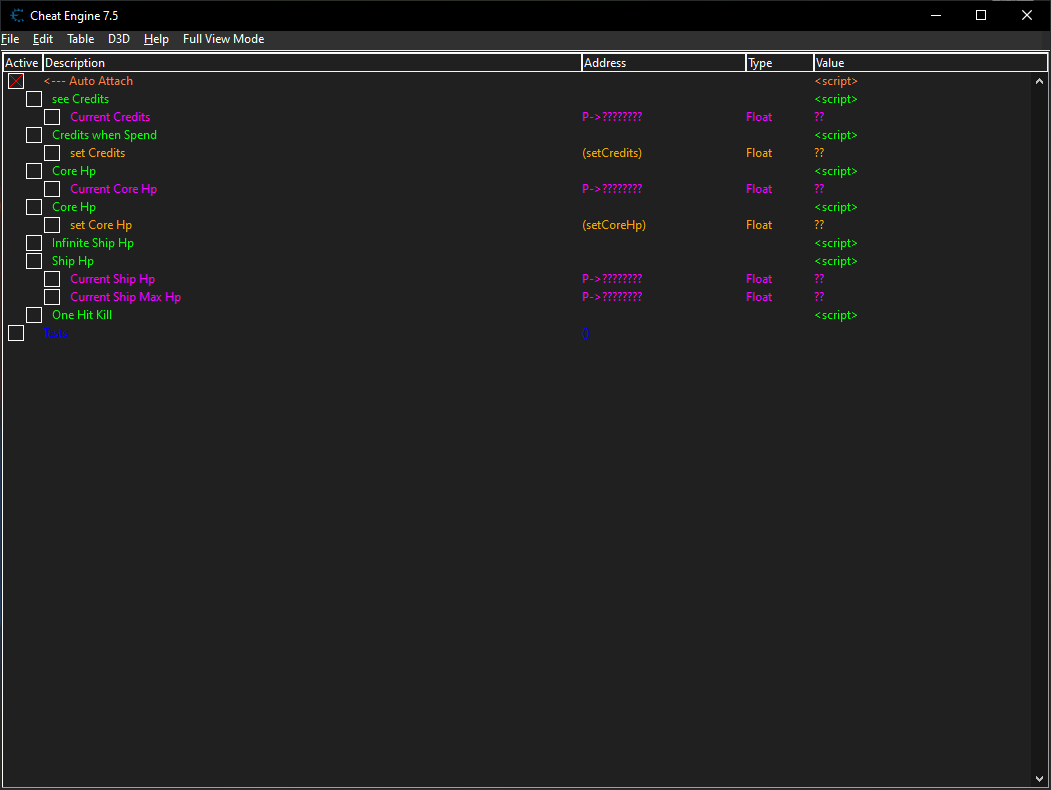Click the (setCoreHp) address cell

pyautogui.click(x=614, y=225)
